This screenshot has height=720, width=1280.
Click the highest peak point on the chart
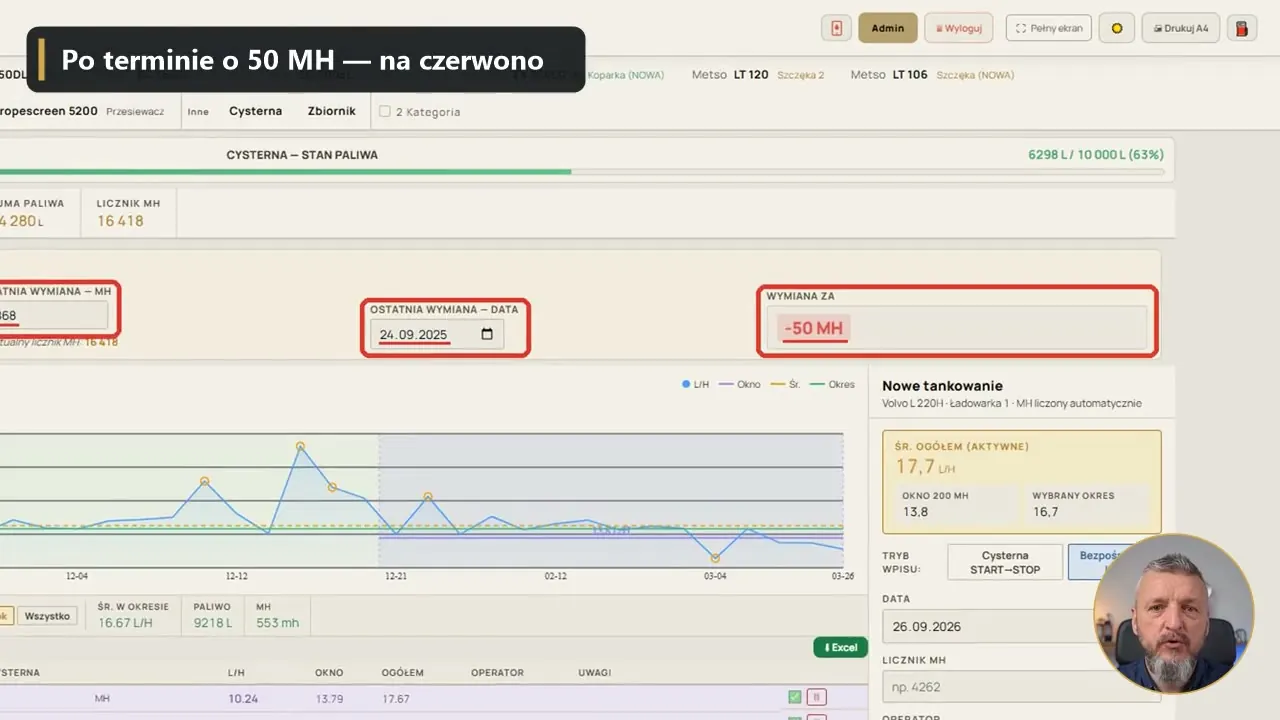point(300,446)
